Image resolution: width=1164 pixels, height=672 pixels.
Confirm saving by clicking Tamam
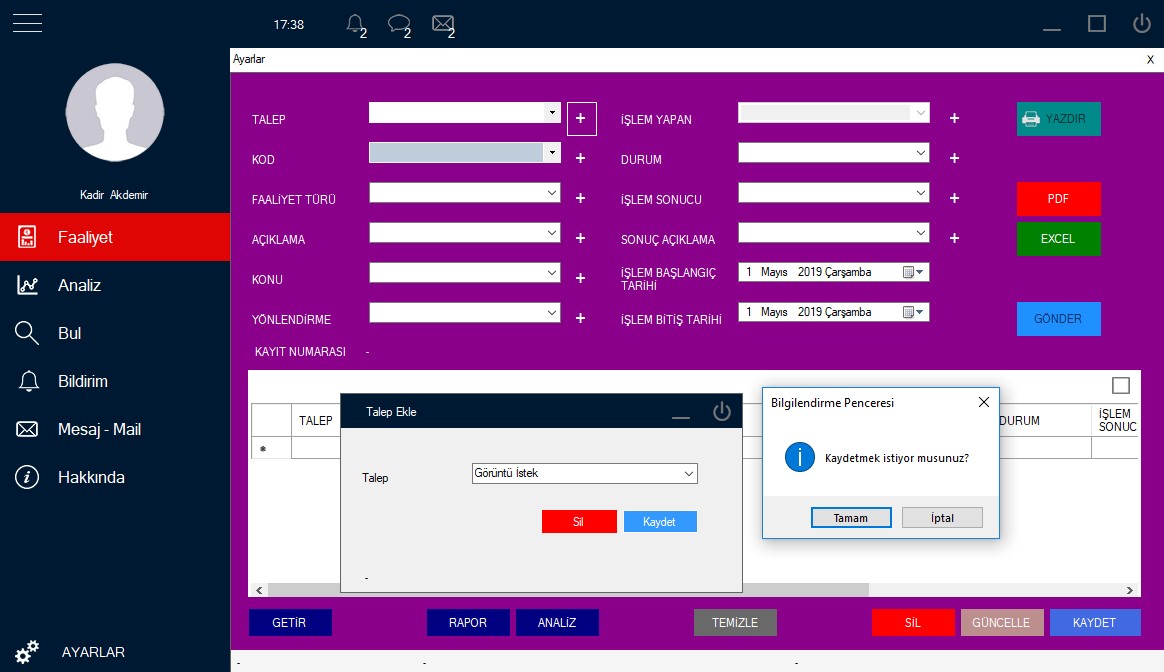pos(851,517)
